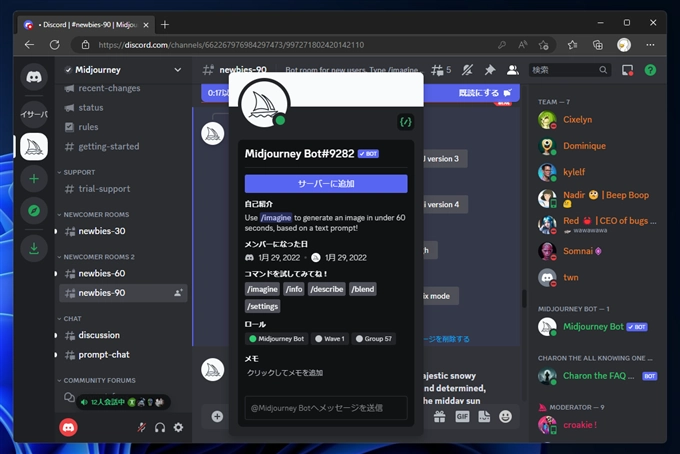
Task: Click the /settings command chip
Action: tap(262, 307)
